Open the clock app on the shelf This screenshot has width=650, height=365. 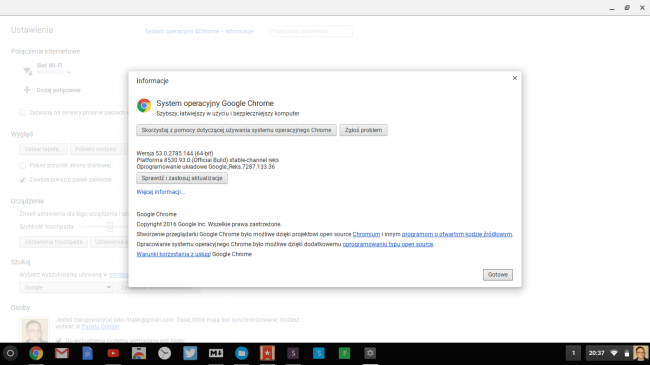(x=165, y=353)
